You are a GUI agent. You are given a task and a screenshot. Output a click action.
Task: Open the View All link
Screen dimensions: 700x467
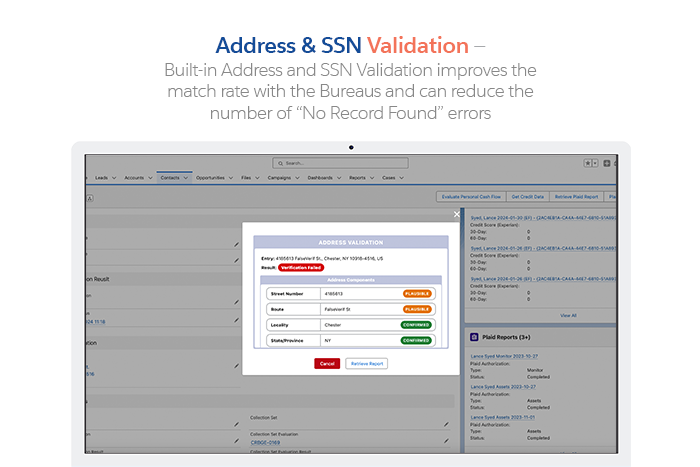coord(568,315)
